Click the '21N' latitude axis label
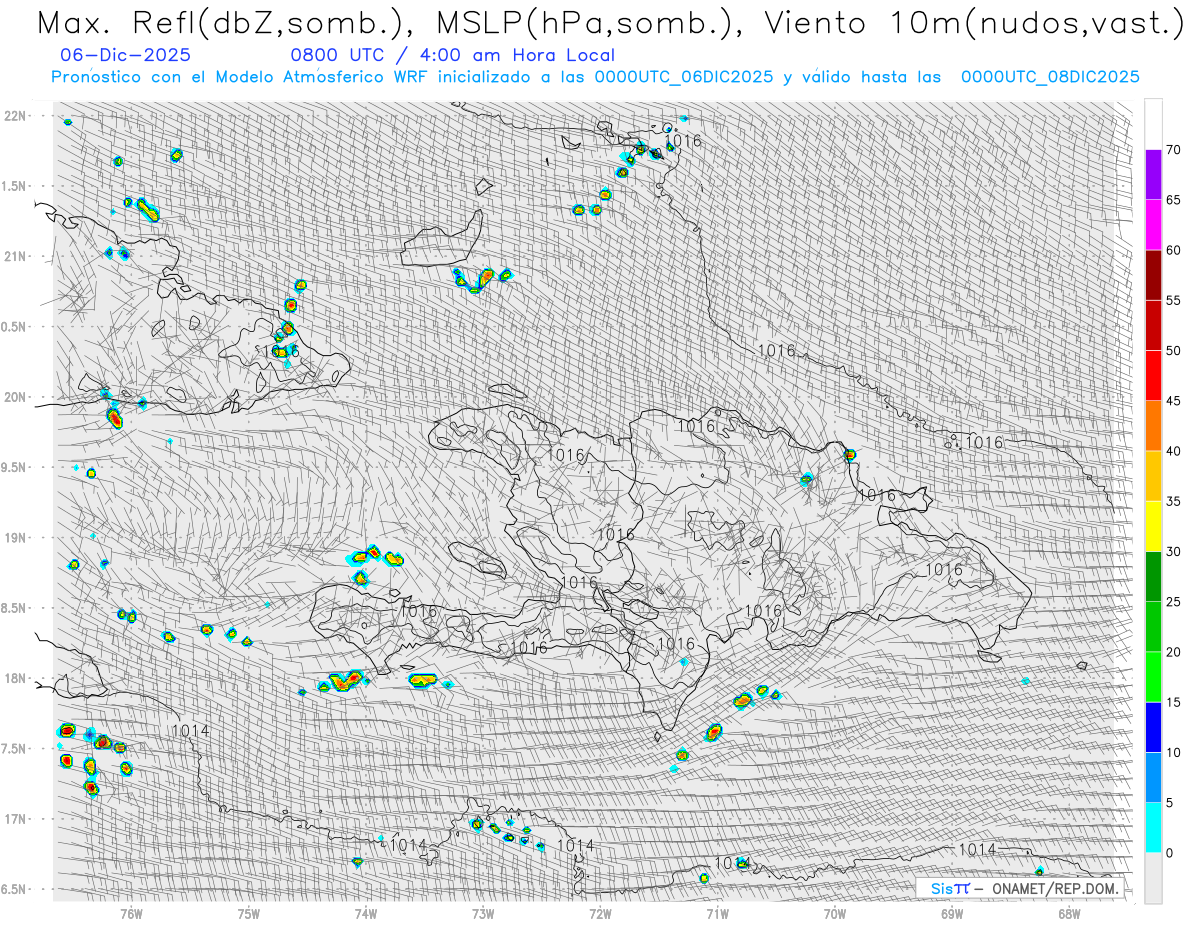Image resolution: width=1200 pixels, height=927 pixels. pos(15,256)
